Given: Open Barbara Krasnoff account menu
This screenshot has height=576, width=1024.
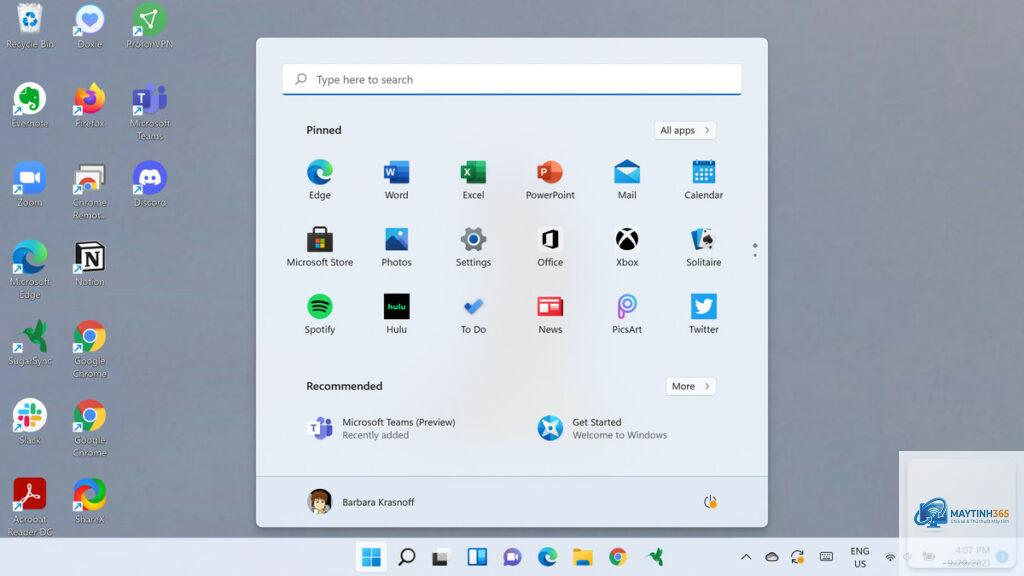Looking at the screenshot, I should (360, 502).
